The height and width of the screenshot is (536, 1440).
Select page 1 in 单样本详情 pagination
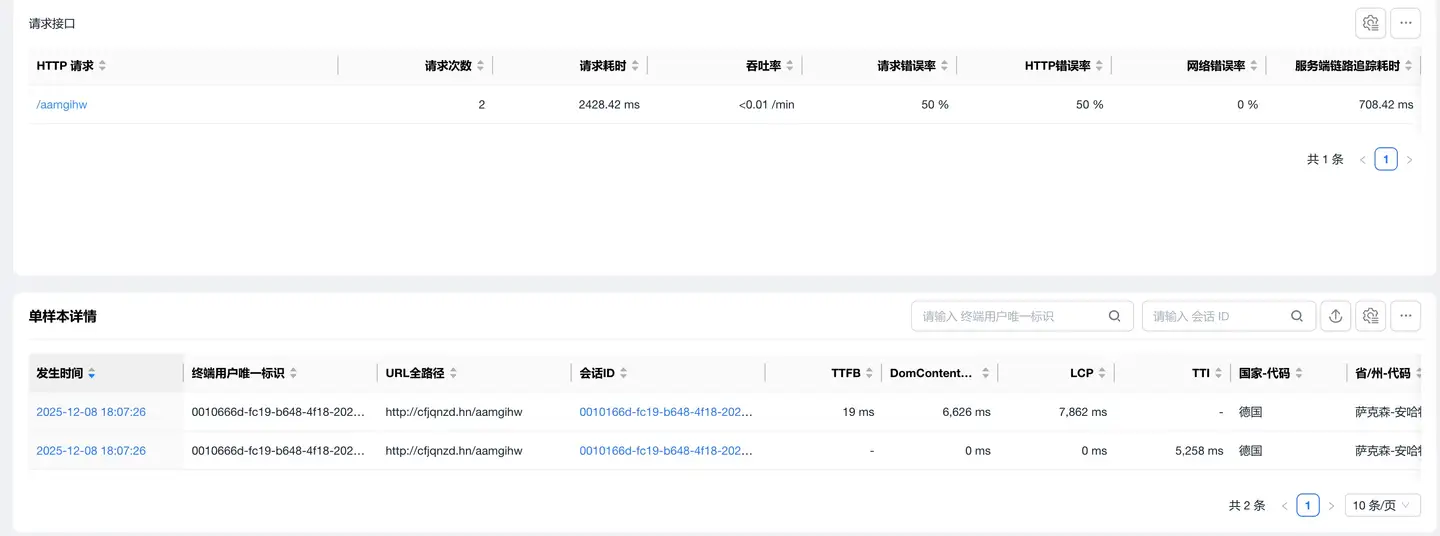pyautogui.click(x=1307, y=506)
